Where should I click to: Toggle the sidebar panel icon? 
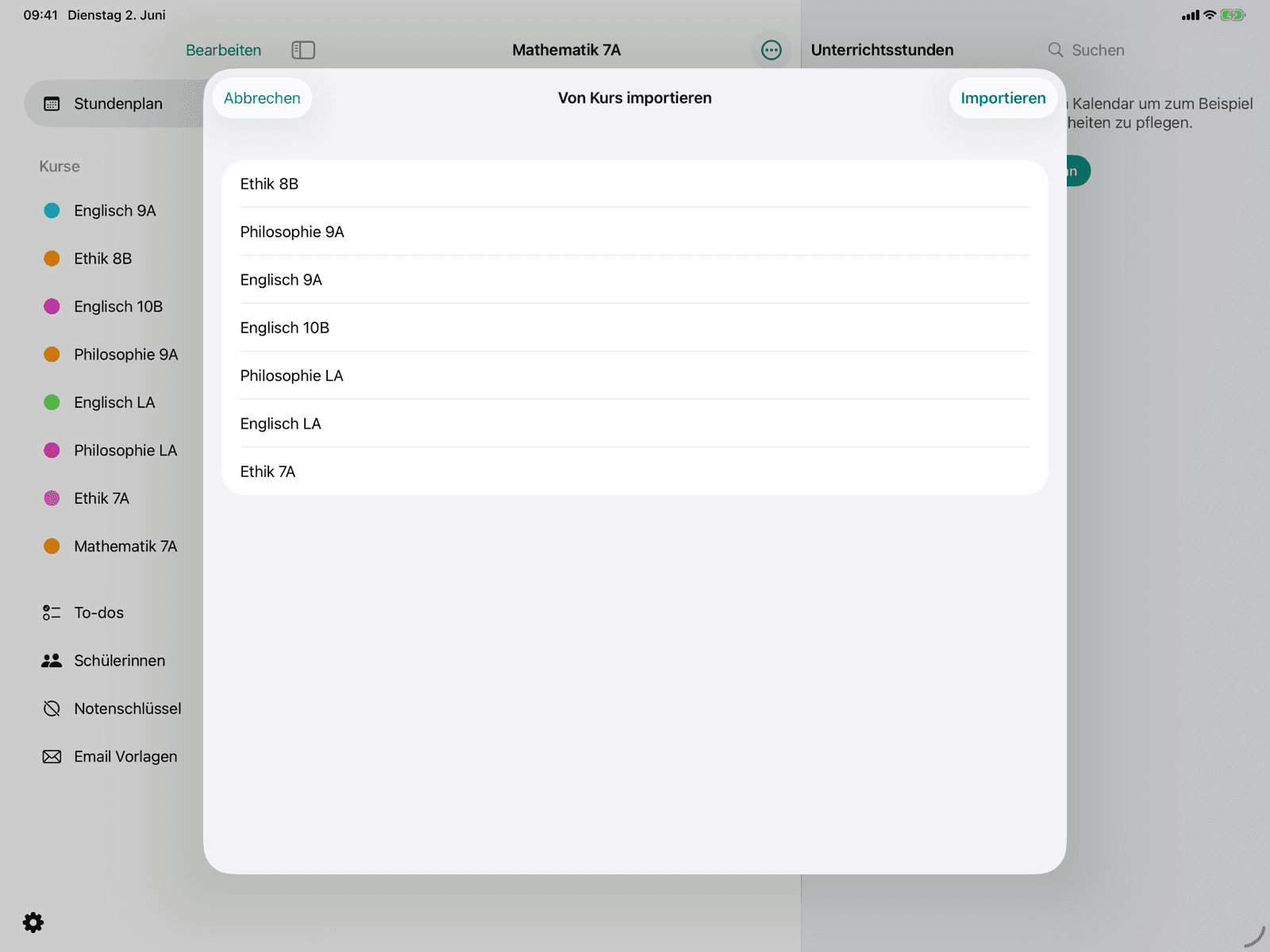point(303,50)
